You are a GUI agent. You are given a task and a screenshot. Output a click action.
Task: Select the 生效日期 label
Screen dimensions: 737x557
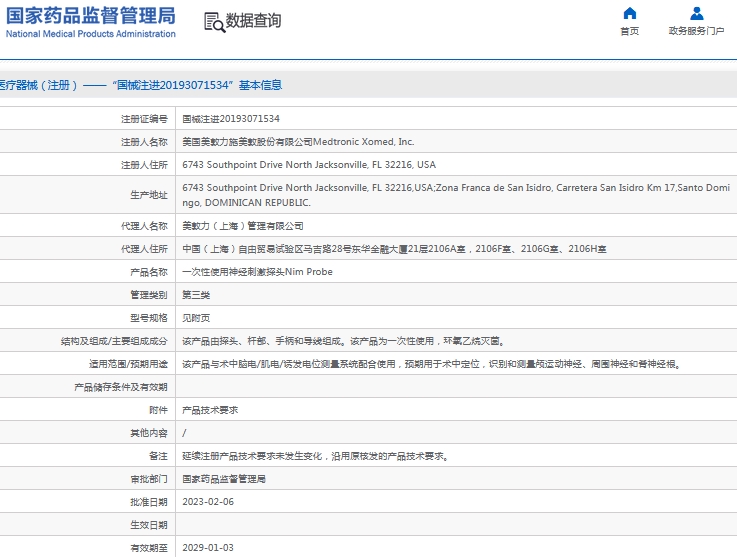[x=149, y=526]
